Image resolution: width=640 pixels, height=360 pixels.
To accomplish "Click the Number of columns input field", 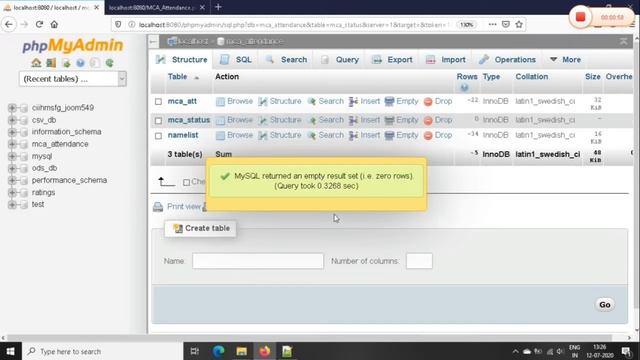I will pyautogui.click(x=419, y=261).
